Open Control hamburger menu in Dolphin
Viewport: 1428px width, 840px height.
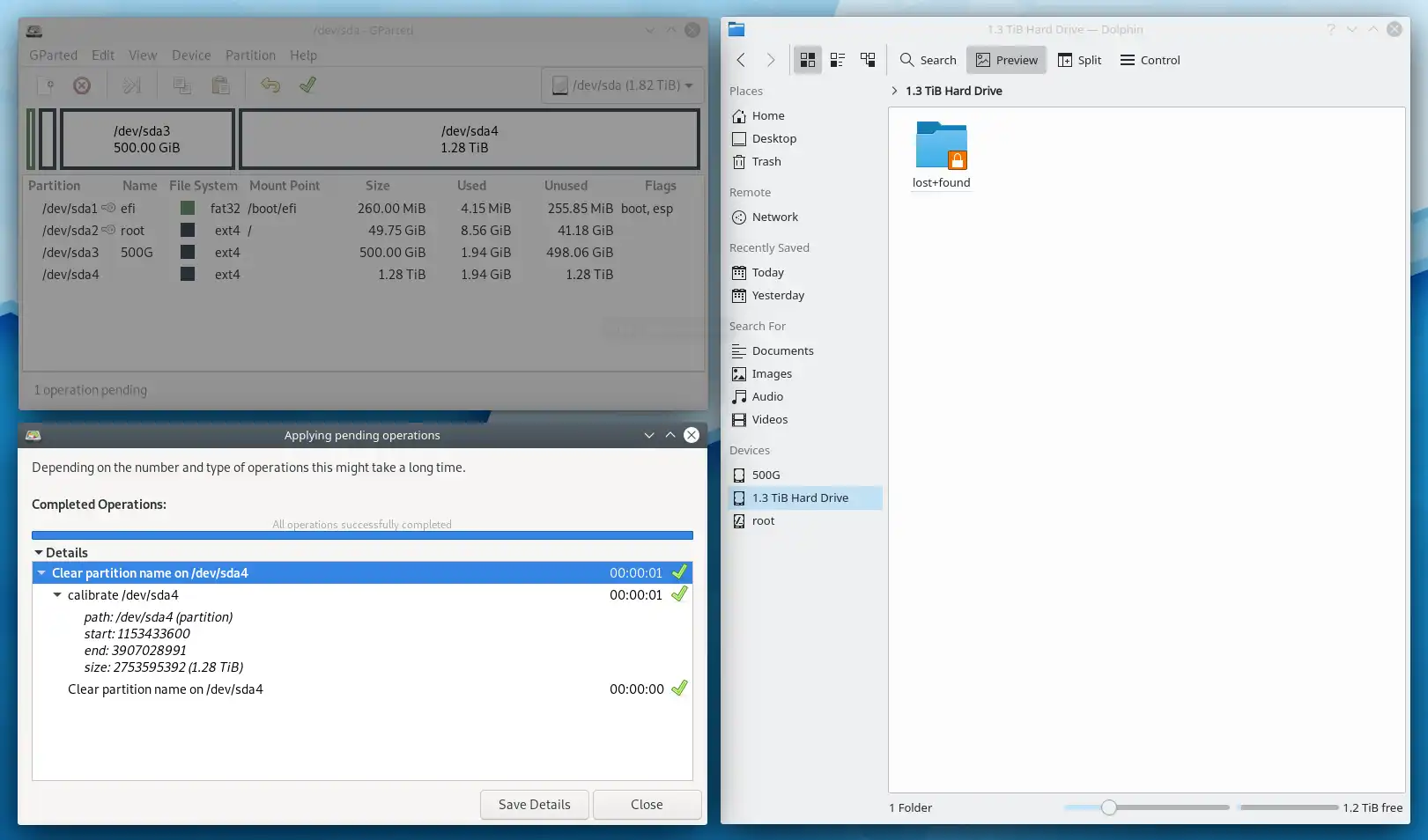pos(1150,60)
